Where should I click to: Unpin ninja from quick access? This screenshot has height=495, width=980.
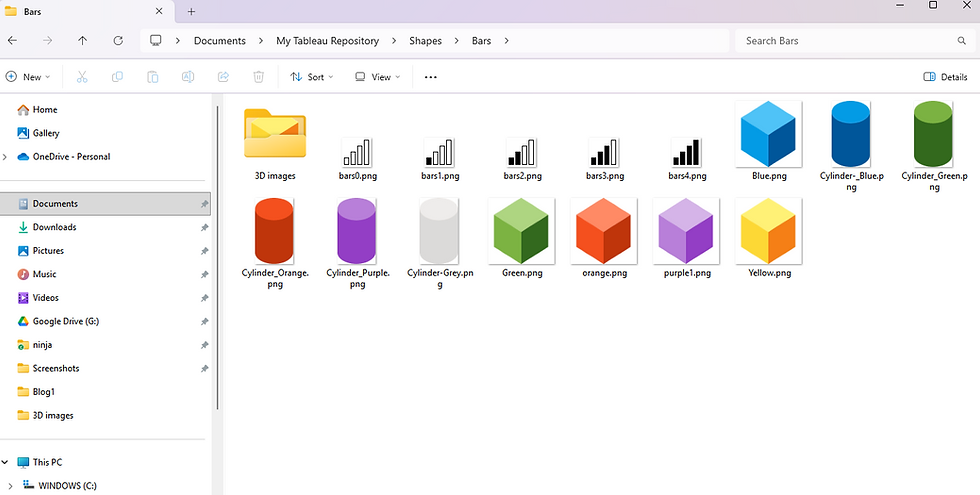point(204,345)
